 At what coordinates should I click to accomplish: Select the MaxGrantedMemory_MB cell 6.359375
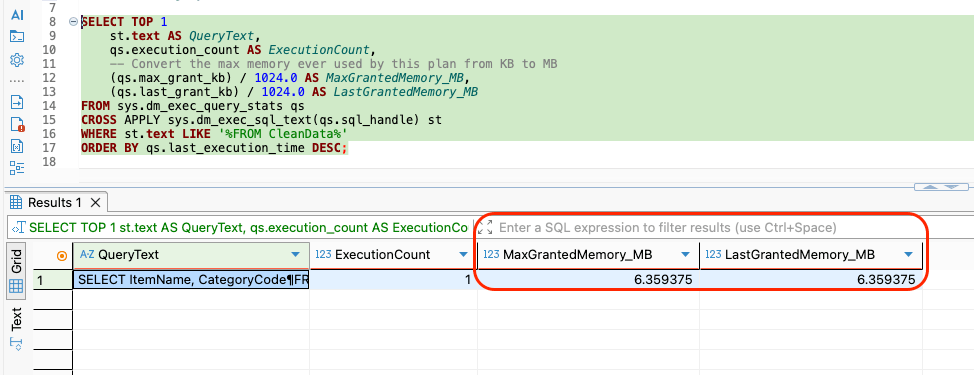point(588,280)
